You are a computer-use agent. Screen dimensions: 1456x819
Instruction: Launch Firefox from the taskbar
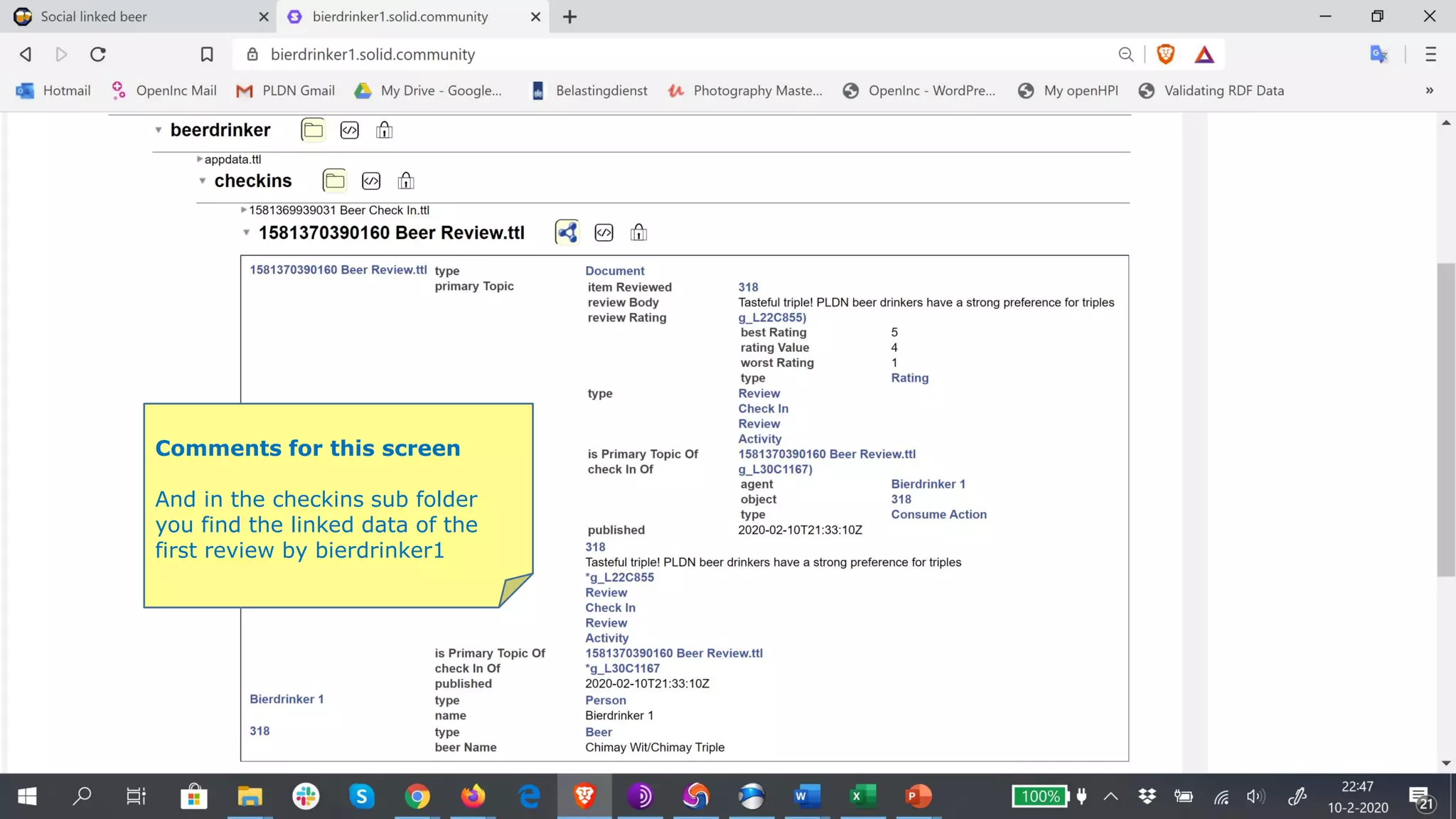point(472,796)
